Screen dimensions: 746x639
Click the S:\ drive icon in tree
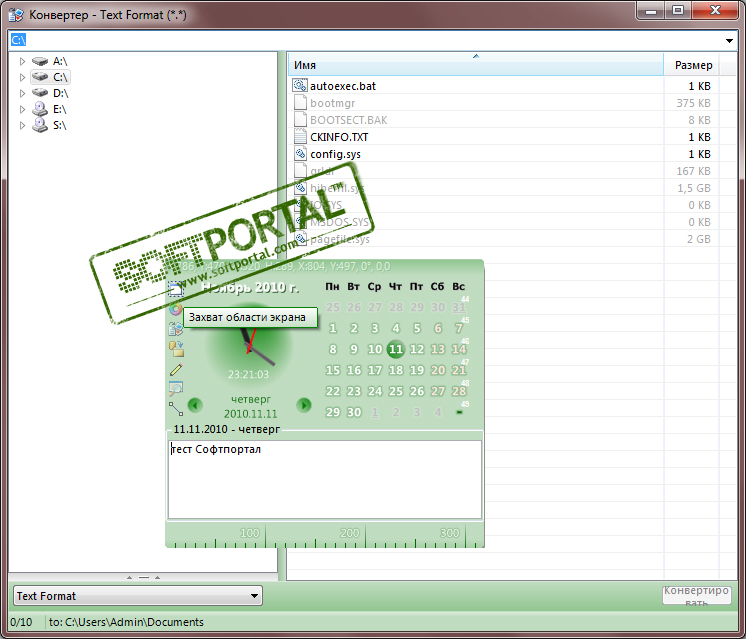pyautogui.click(x=40, y=125)
